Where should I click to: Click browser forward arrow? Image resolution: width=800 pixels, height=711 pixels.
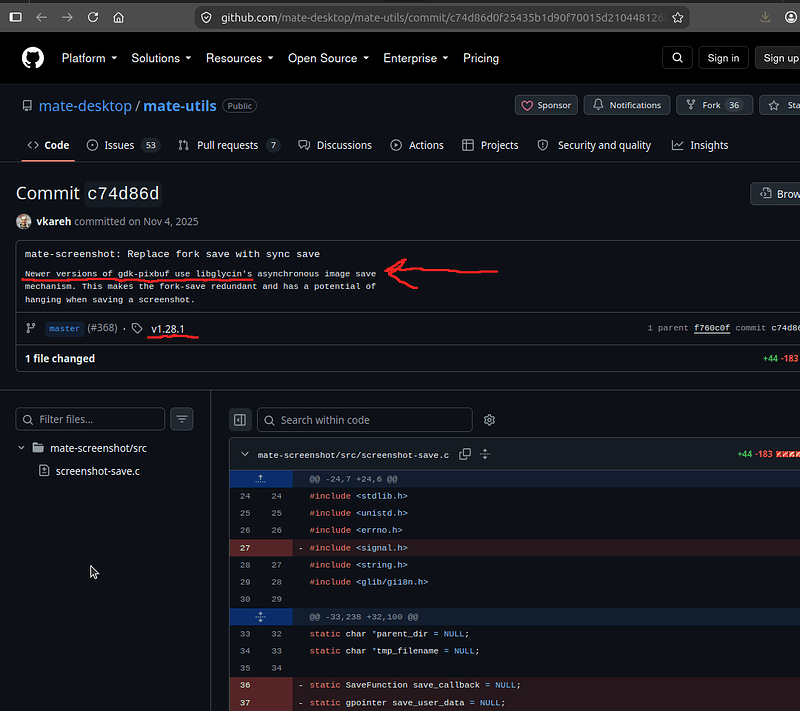coord(67,17)
